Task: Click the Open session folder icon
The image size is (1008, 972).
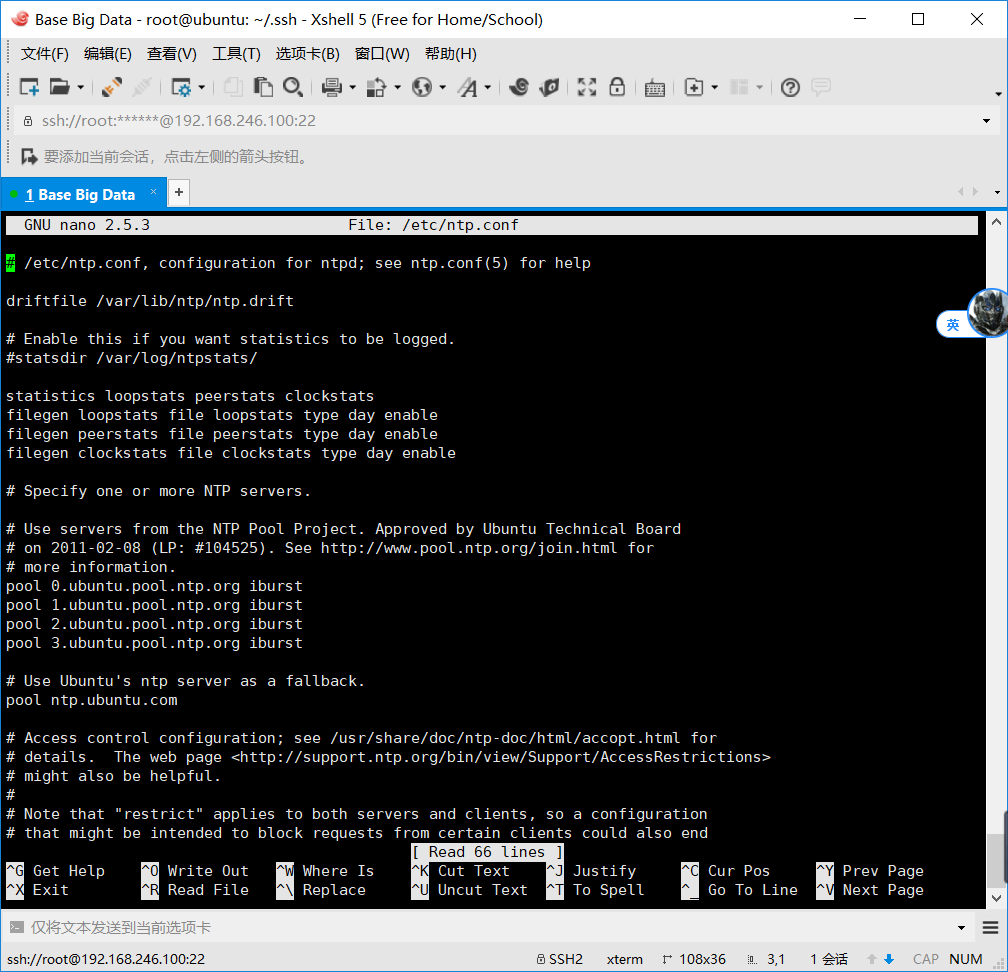Action: click(60, 87)
